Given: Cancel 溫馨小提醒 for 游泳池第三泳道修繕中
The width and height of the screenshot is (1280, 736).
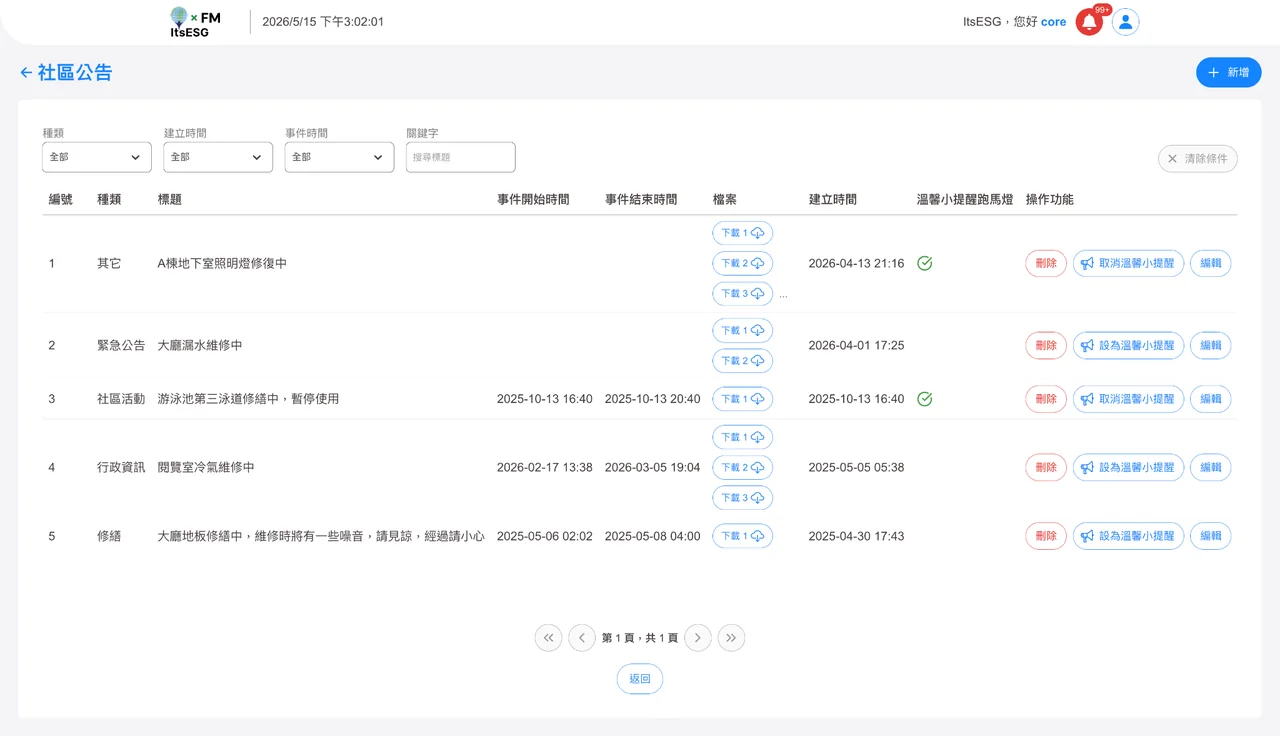Looking at the screenshot, I should 1128,399.
